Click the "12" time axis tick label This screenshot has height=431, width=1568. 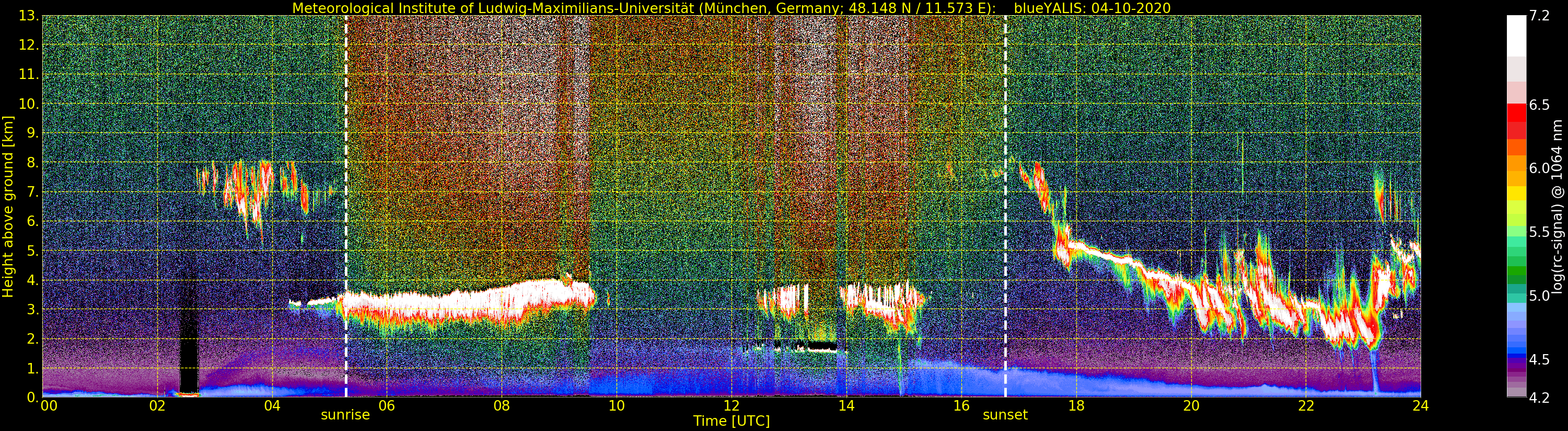731,406
